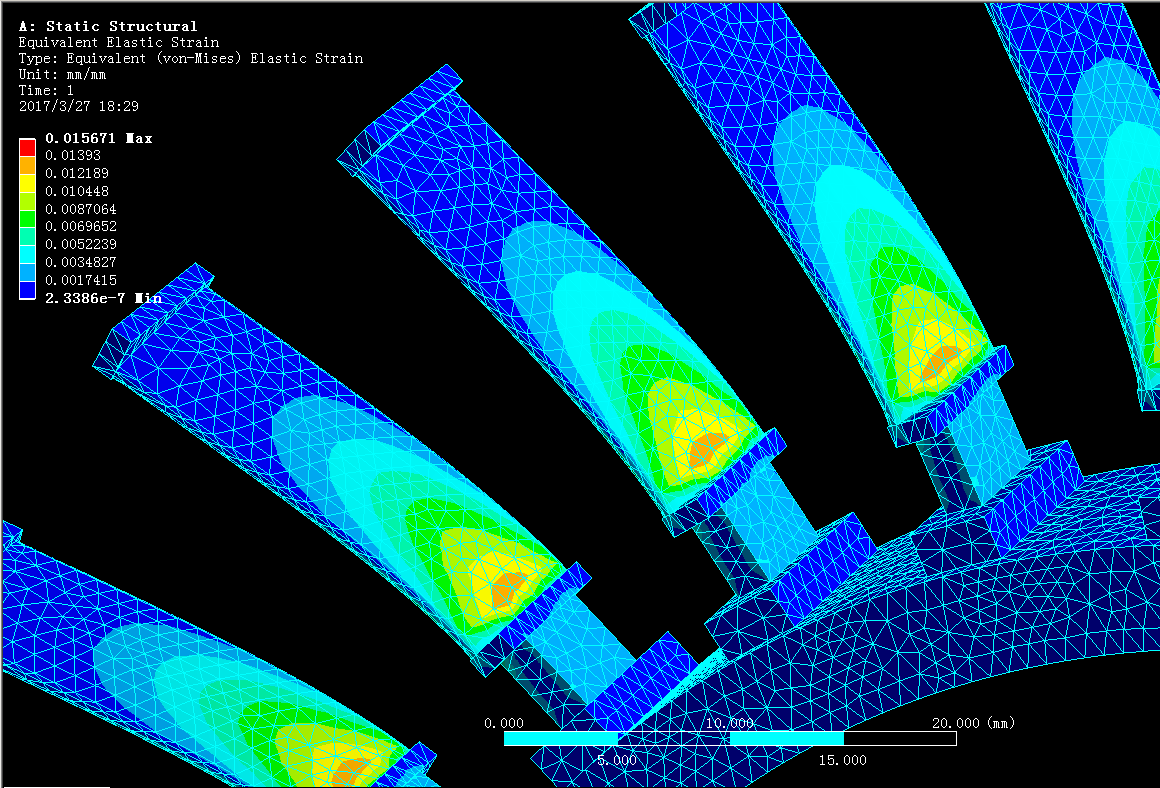Click the '0.0052239' legend value
This screenshot has width=1160, height=788.
pyautogui.click(x=81, y=244)
